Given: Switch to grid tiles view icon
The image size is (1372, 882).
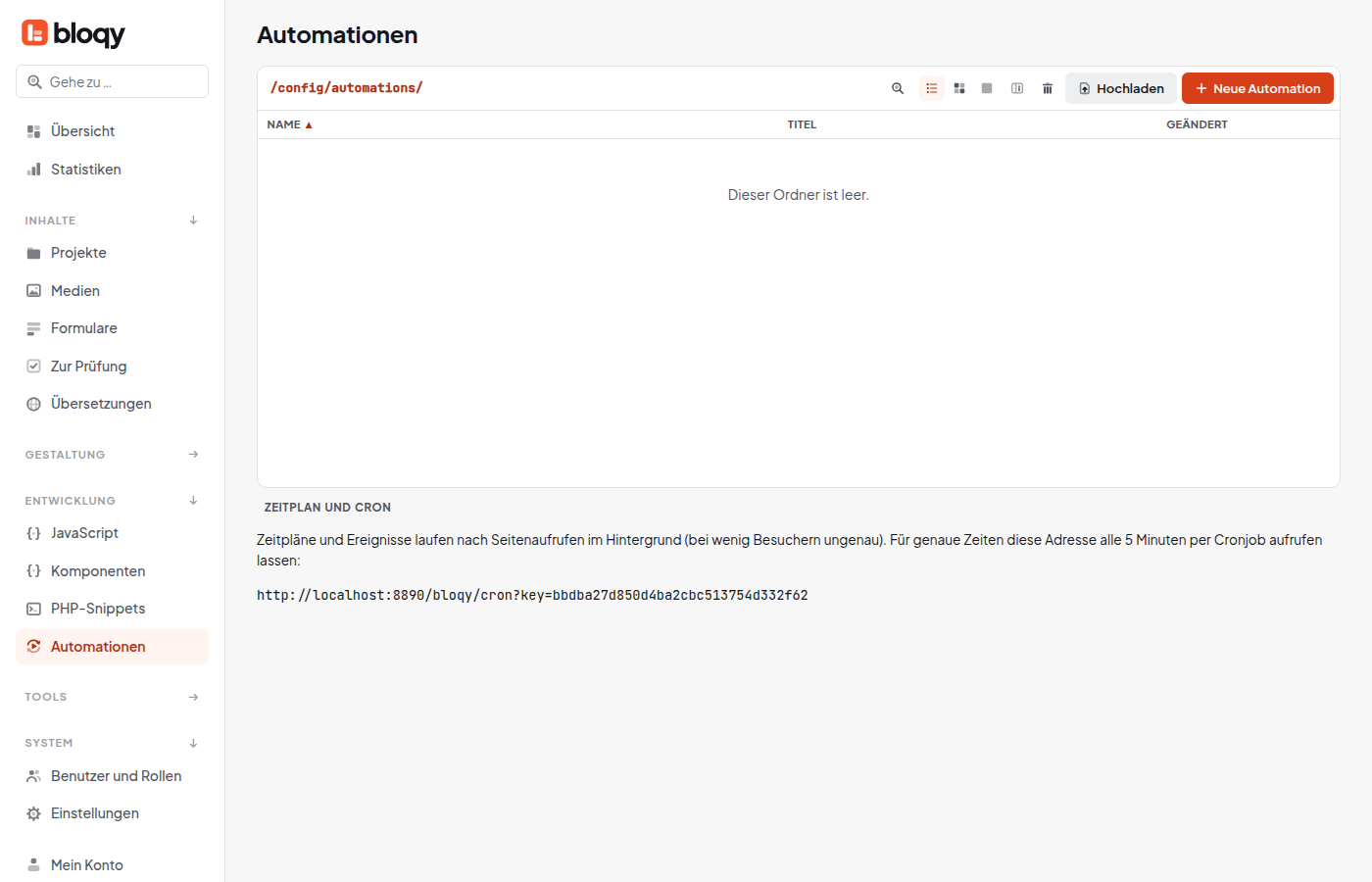Looking at the screenshot, I should point(959,88).
